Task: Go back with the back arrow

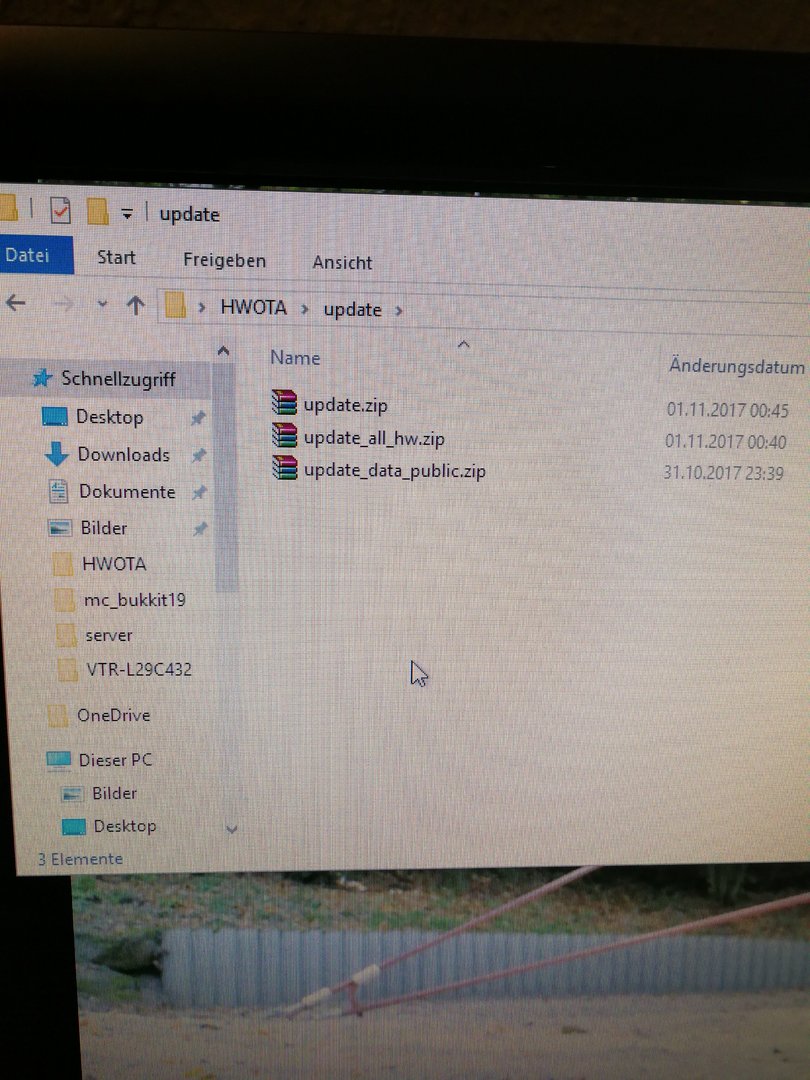Action: 16,302
